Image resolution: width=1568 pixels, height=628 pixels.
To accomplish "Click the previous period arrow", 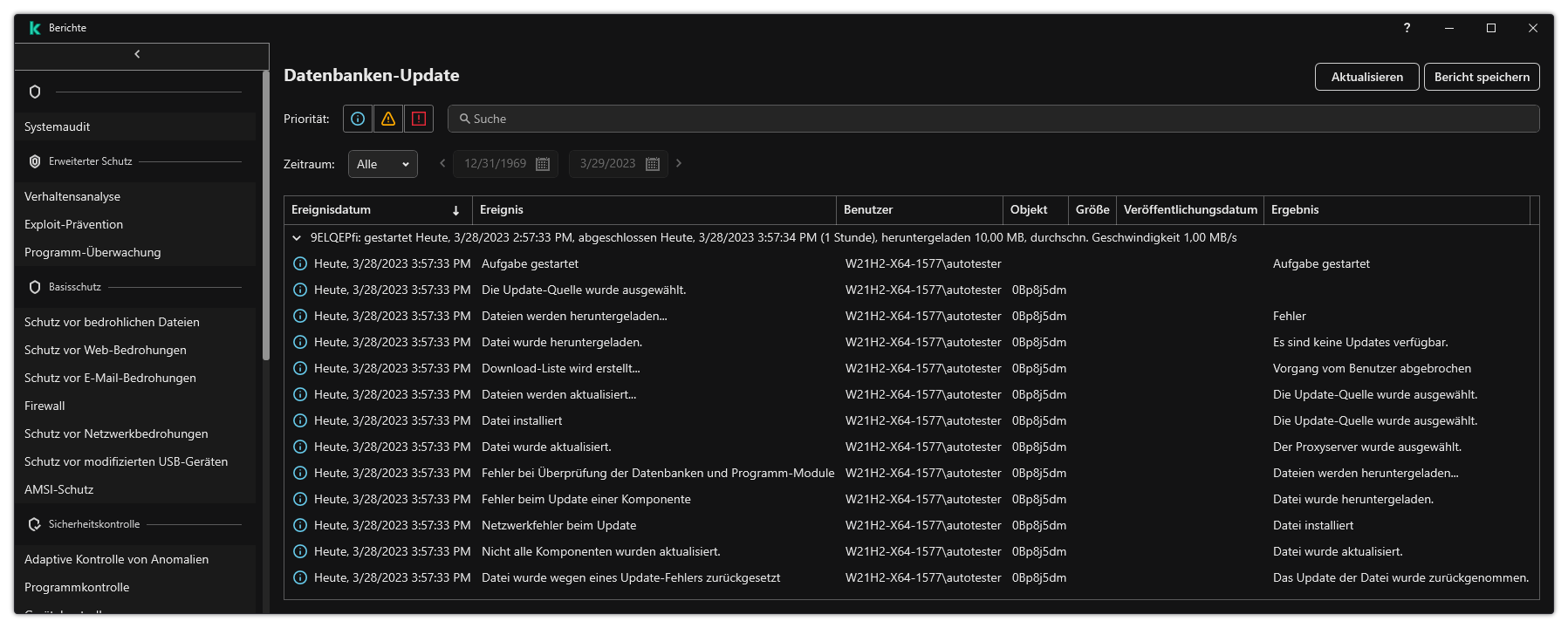I will [x=442, y=163].
